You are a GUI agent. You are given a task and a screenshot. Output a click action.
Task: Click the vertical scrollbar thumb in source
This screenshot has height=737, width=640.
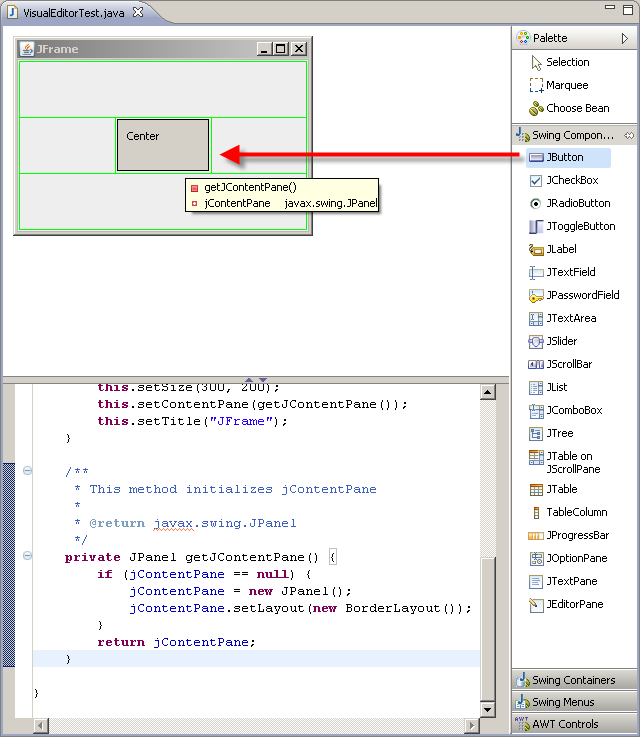(488, 629)
